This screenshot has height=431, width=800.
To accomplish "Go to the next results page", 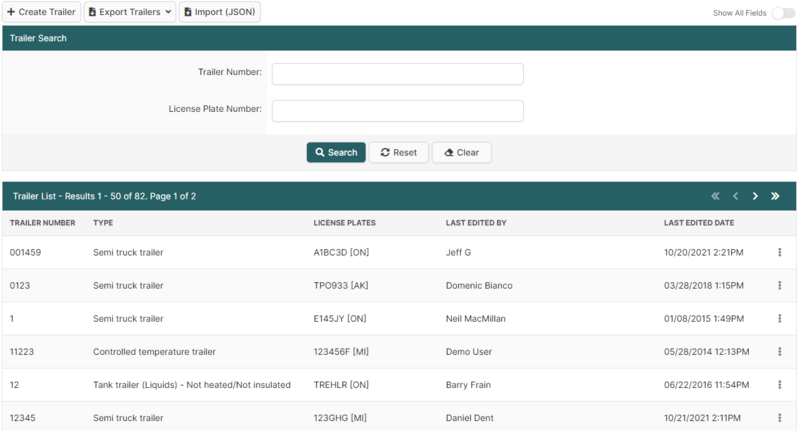I will click(755, 196).
